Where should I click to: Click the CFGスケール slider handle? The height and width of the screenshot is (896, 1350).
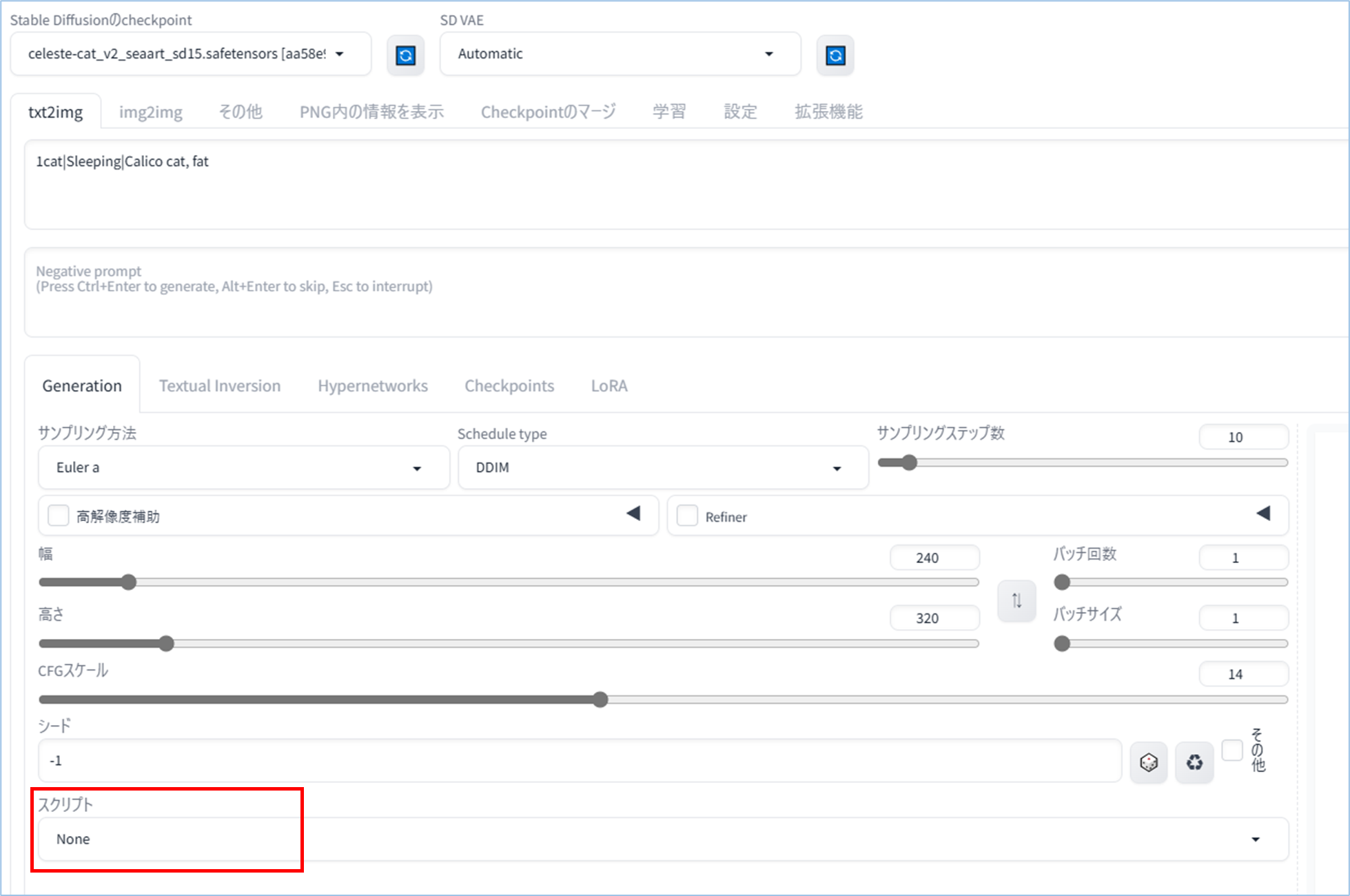tap(600, 700)
